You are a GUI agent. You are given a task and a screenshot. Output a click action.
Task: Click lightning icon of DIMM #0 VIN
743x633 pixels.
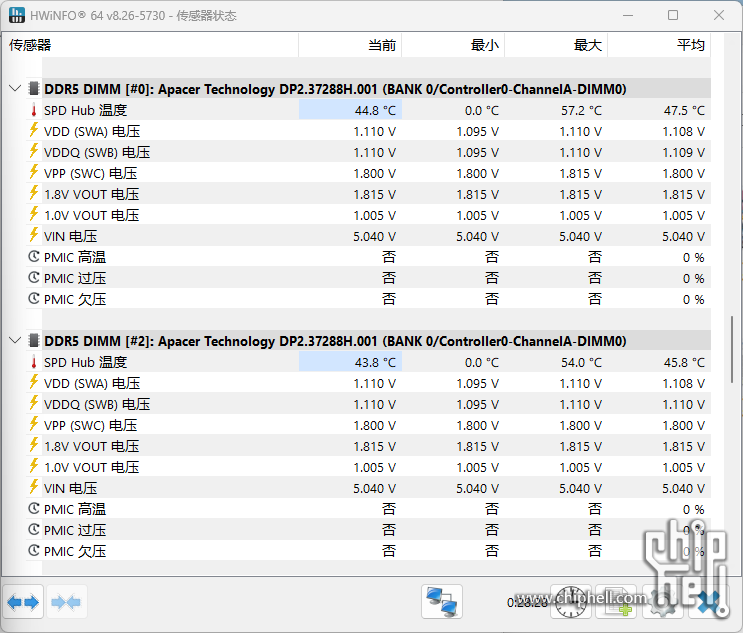point(34,235)
